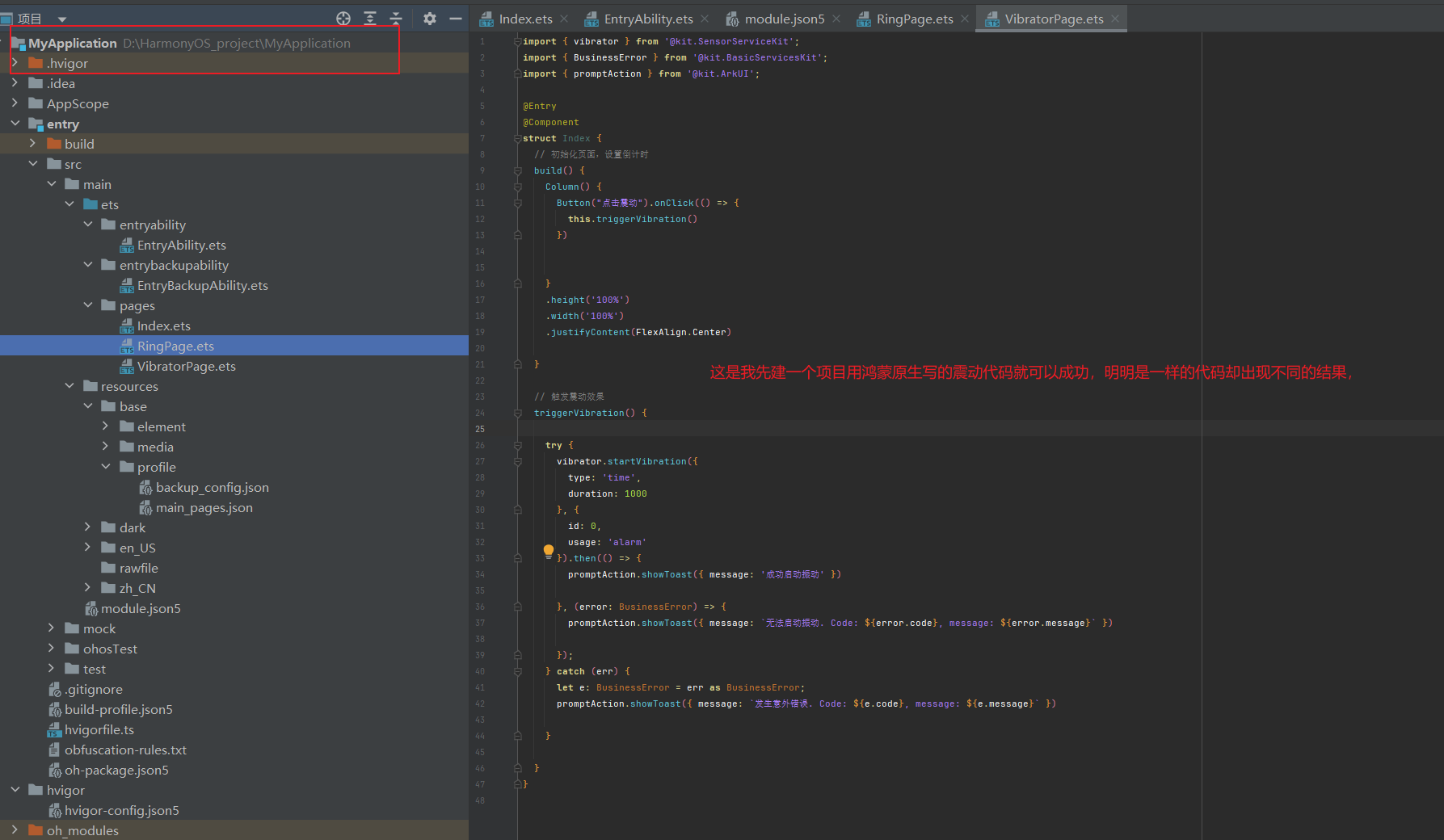
Task: Click duration value 1000 in code
Action: pyautogui.click(x=635, y=493)
